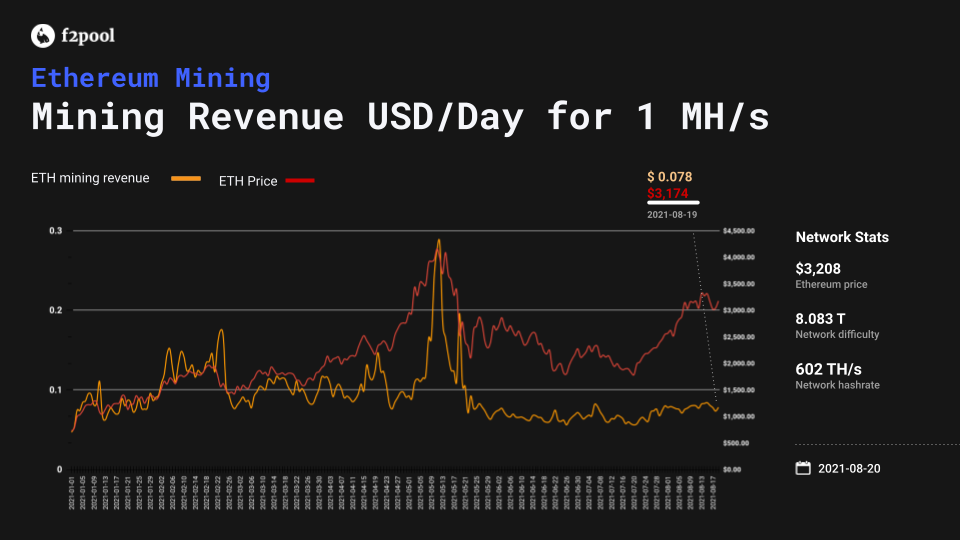
Task: Select the 'ETH mining revenue' legend label
Action: click(x=90, y=178)
